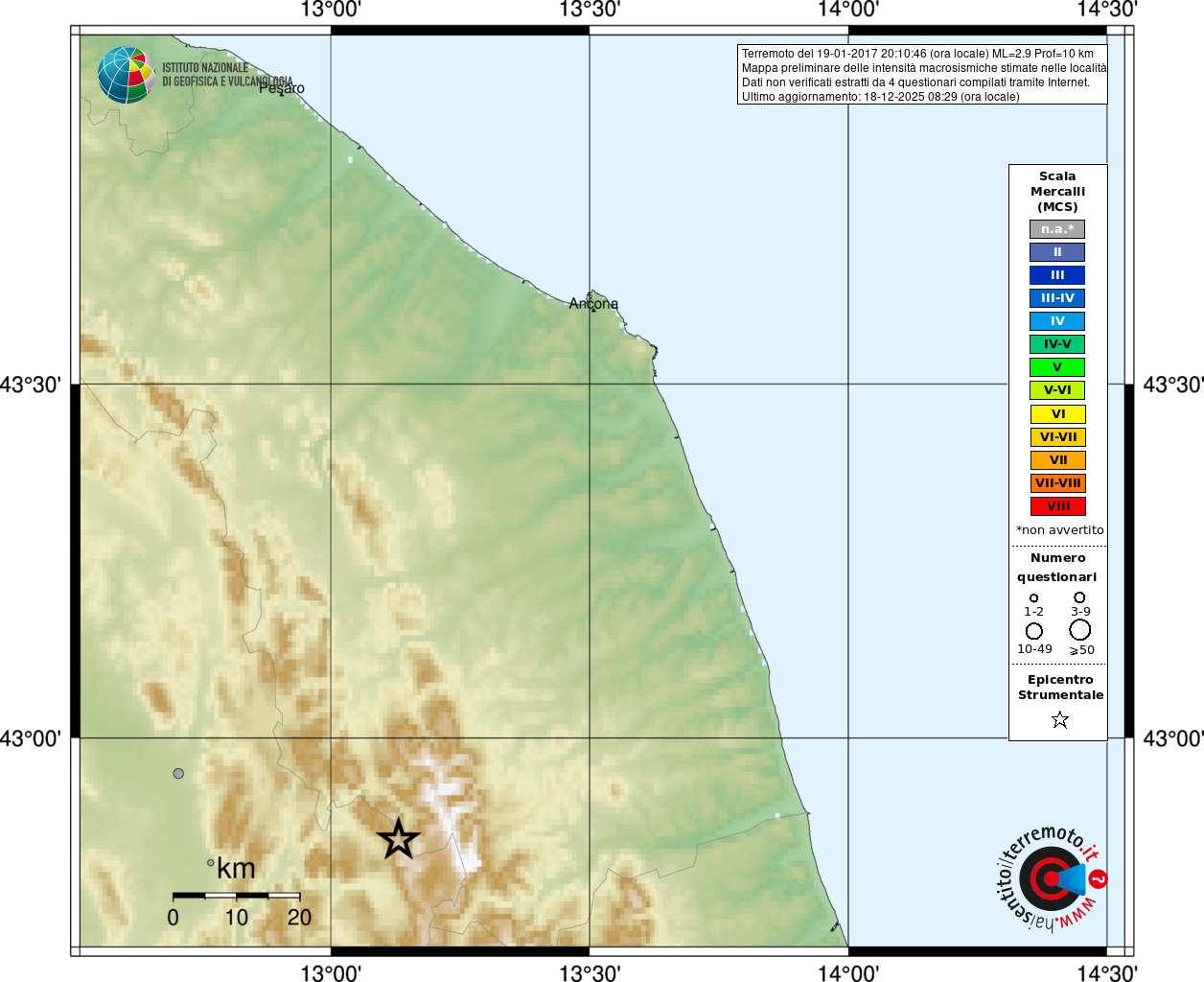Click the haisentitoilterremoto.it logo

pyautogui.click(x=1052, y=878)
